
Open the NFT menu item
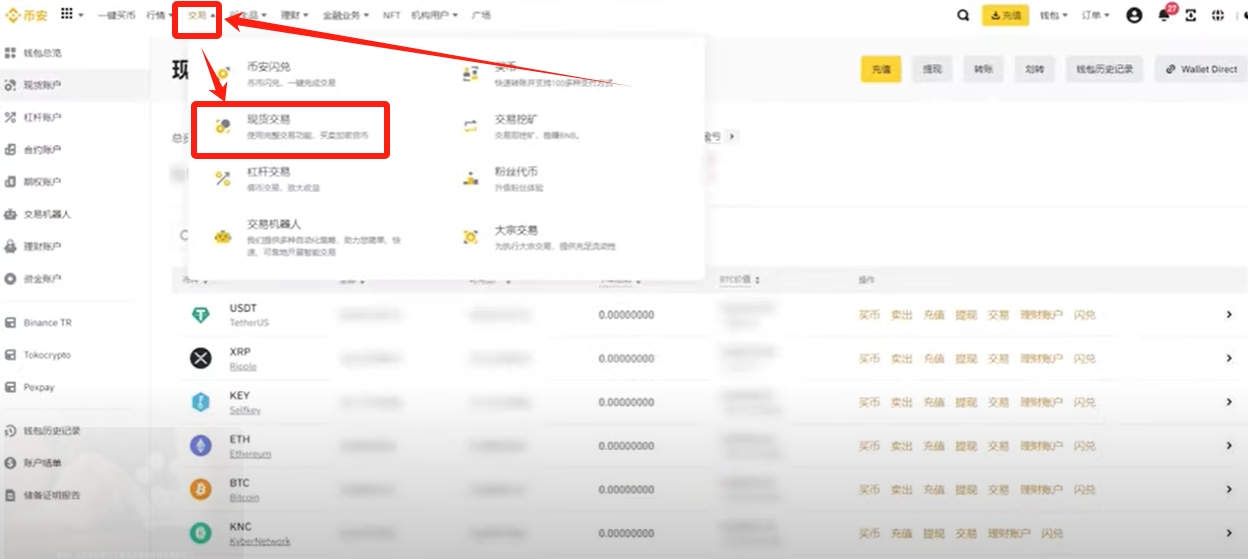click(391, 15)
